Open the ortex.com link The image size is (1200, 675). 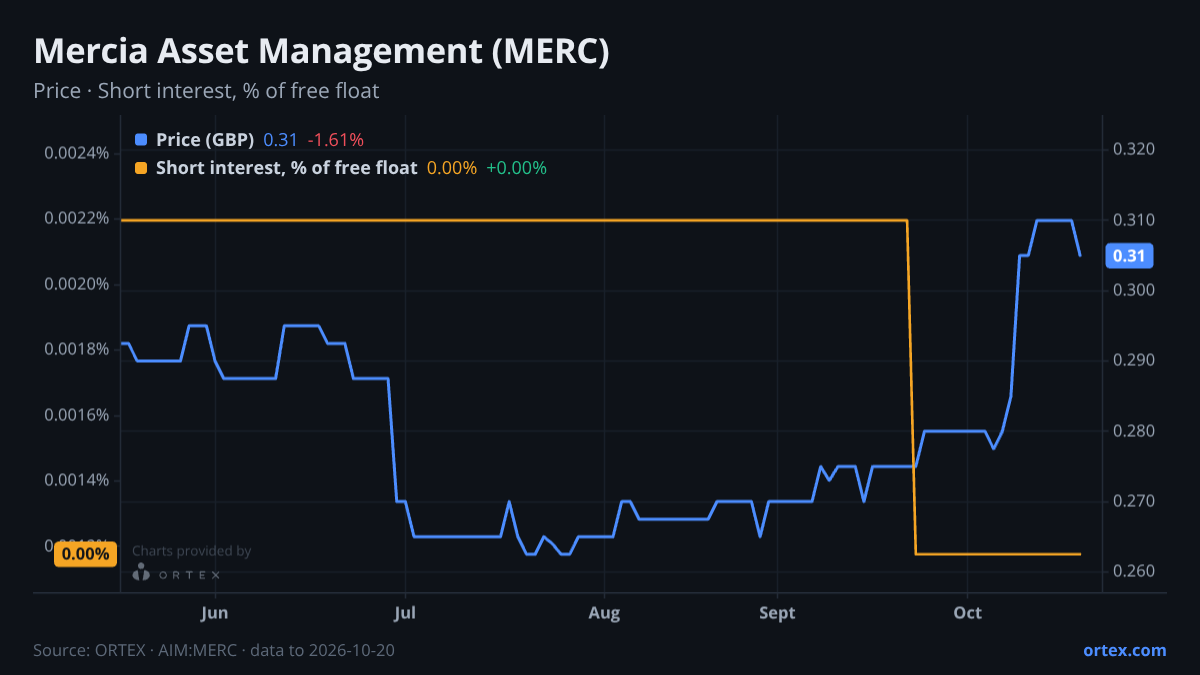(x=1124, y=650)
